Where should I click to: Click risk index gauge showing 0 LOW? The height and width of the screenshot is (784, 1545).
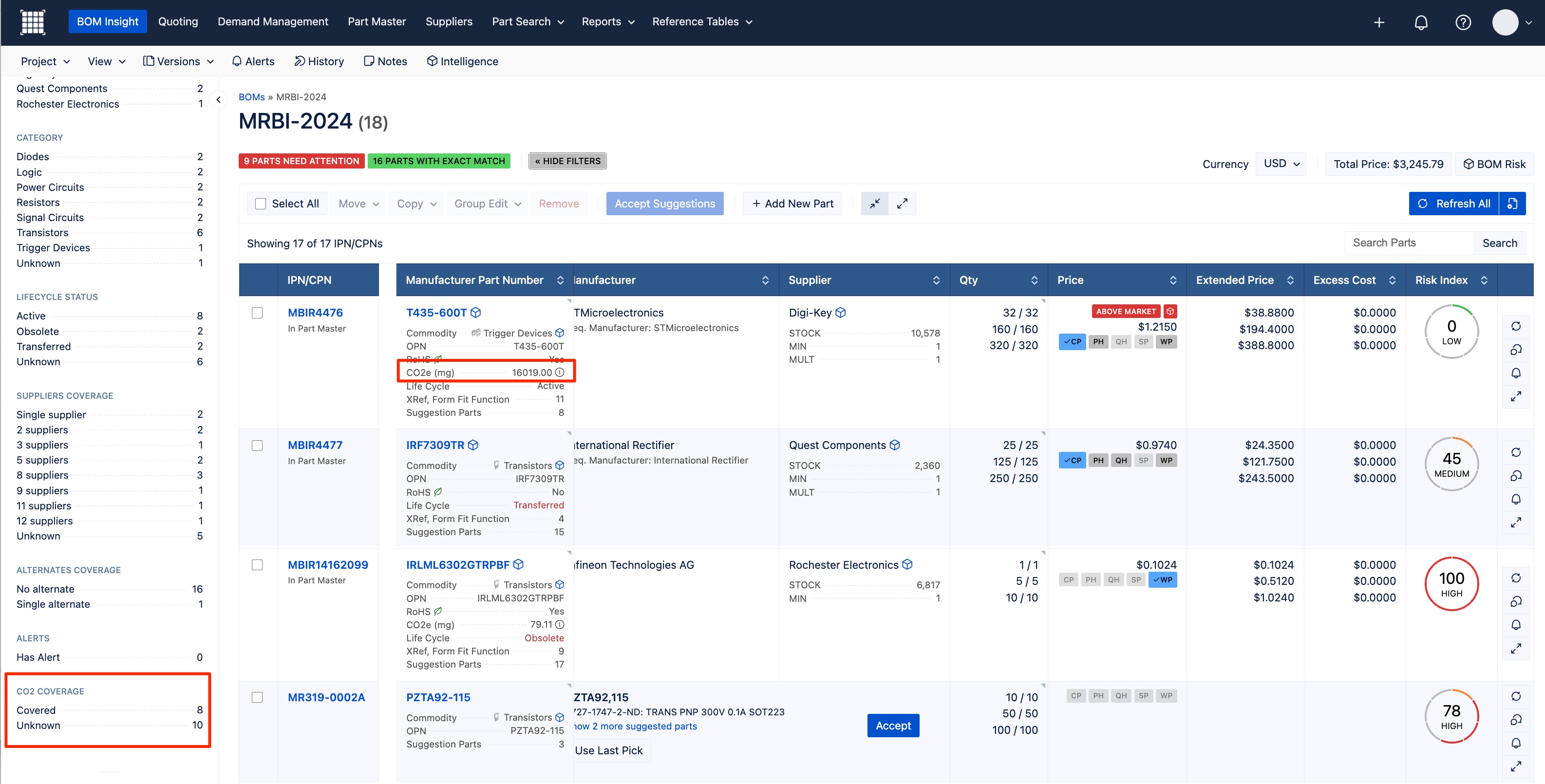(1451, 332)
